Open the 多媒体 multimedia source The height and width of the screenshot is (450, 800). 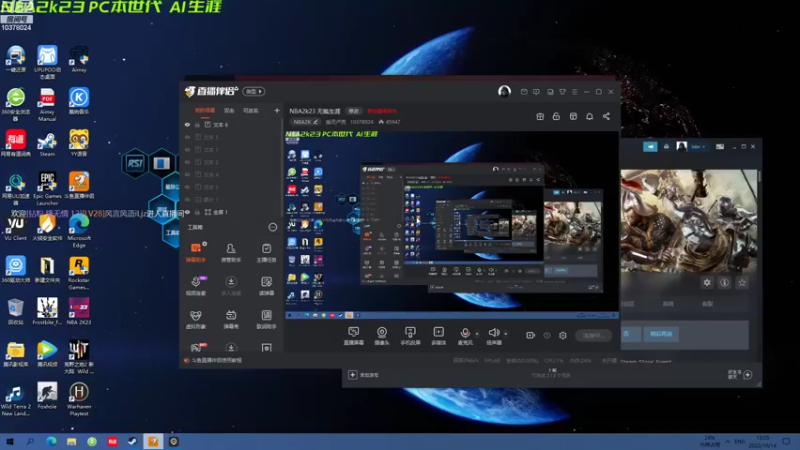pyautogui.click(x=438, y=336)
